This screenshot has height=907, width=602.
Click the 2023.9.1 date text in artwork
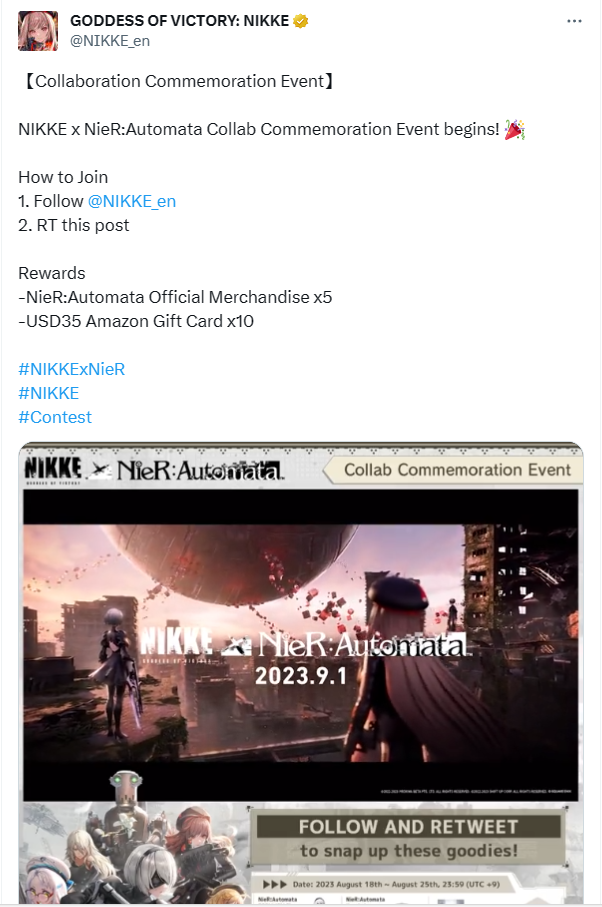click(x=301, y=676)
